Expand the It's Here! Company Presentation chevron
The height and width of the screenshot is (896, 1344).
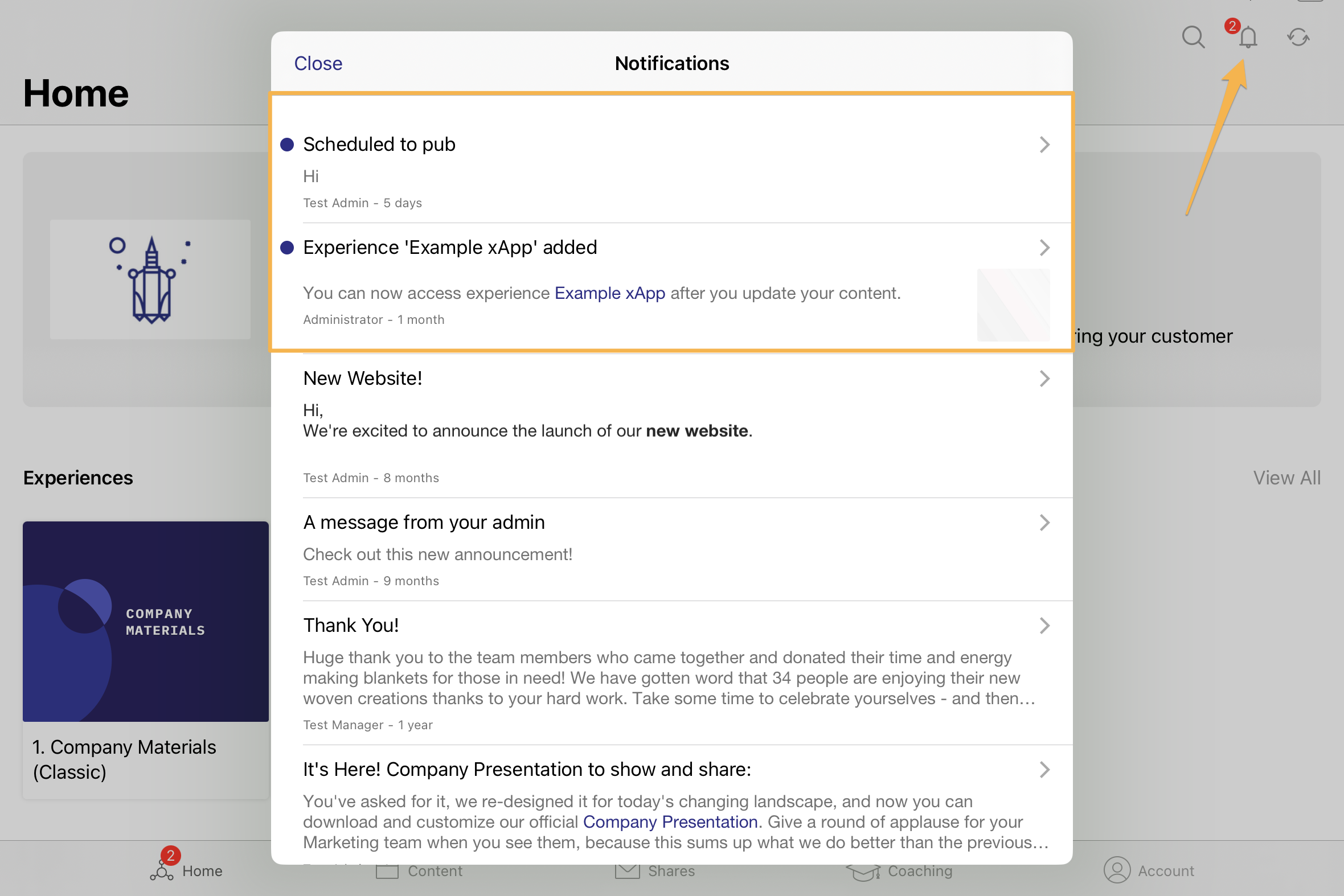[1044, 769]
